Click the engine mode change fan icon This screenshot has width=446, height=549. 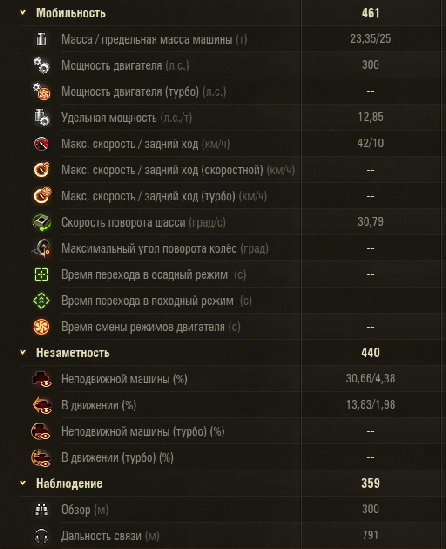pyautogui.click(x=41, y=327)
